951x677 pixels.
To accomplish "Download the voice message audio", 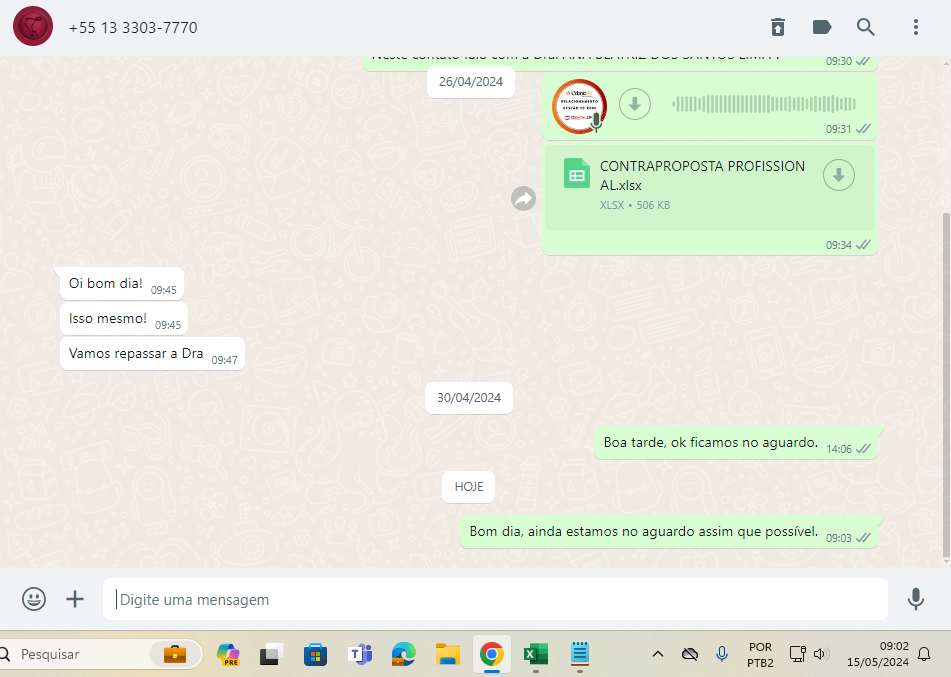I will tap(635, 104).
